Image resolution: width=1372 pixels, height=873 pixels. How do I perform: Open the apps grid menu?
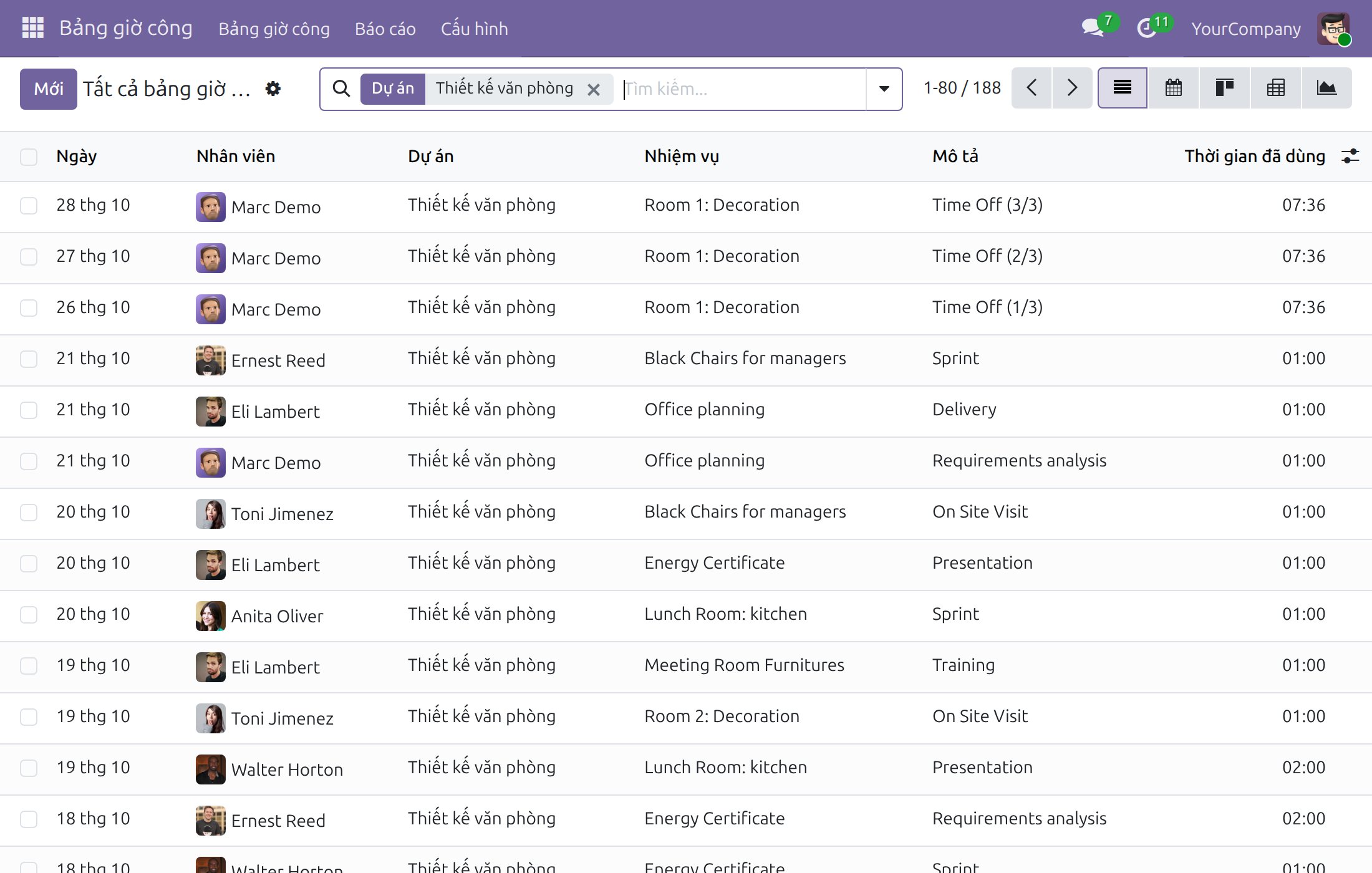coord(32,28)
